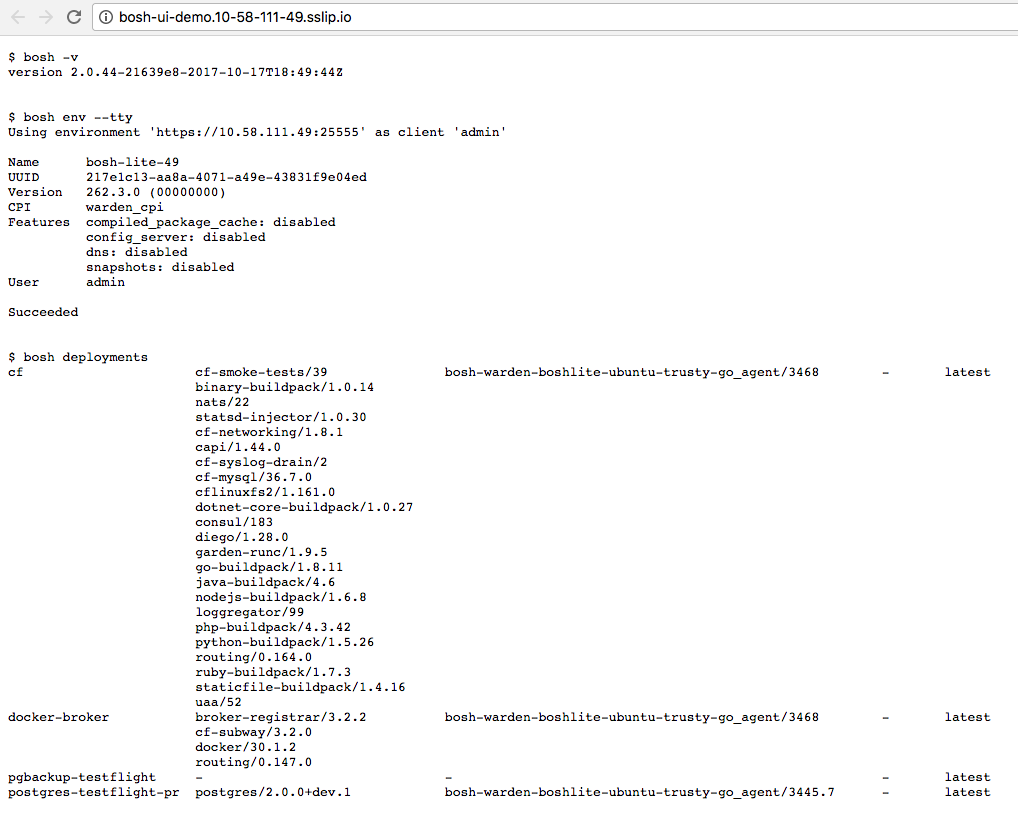Click the browser forward arrow
The width and height of the screenshot is (1018, 821).
pos(45,17)
